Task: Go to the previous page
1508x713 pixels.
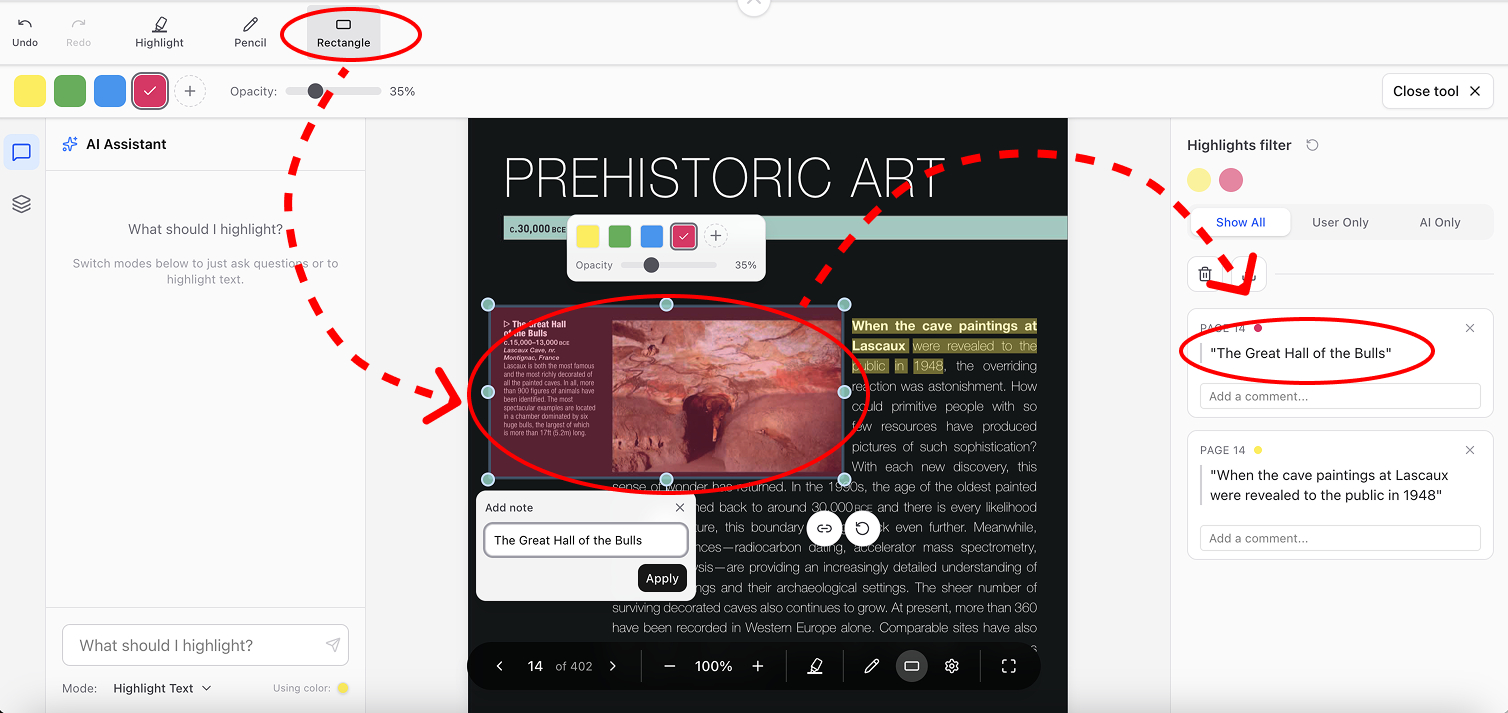Action: click(500, 666)
